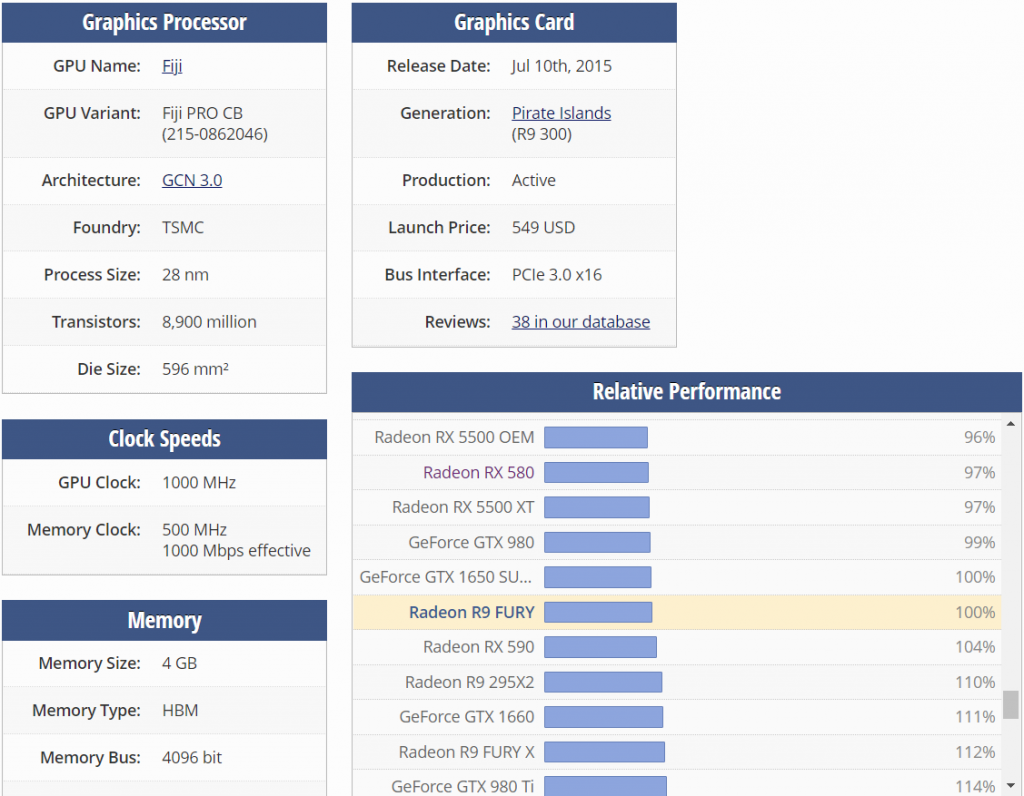The image size is (1024, 796).
Task: Open the '38 in our database' reviews link
Action: [x=580, y=322]
